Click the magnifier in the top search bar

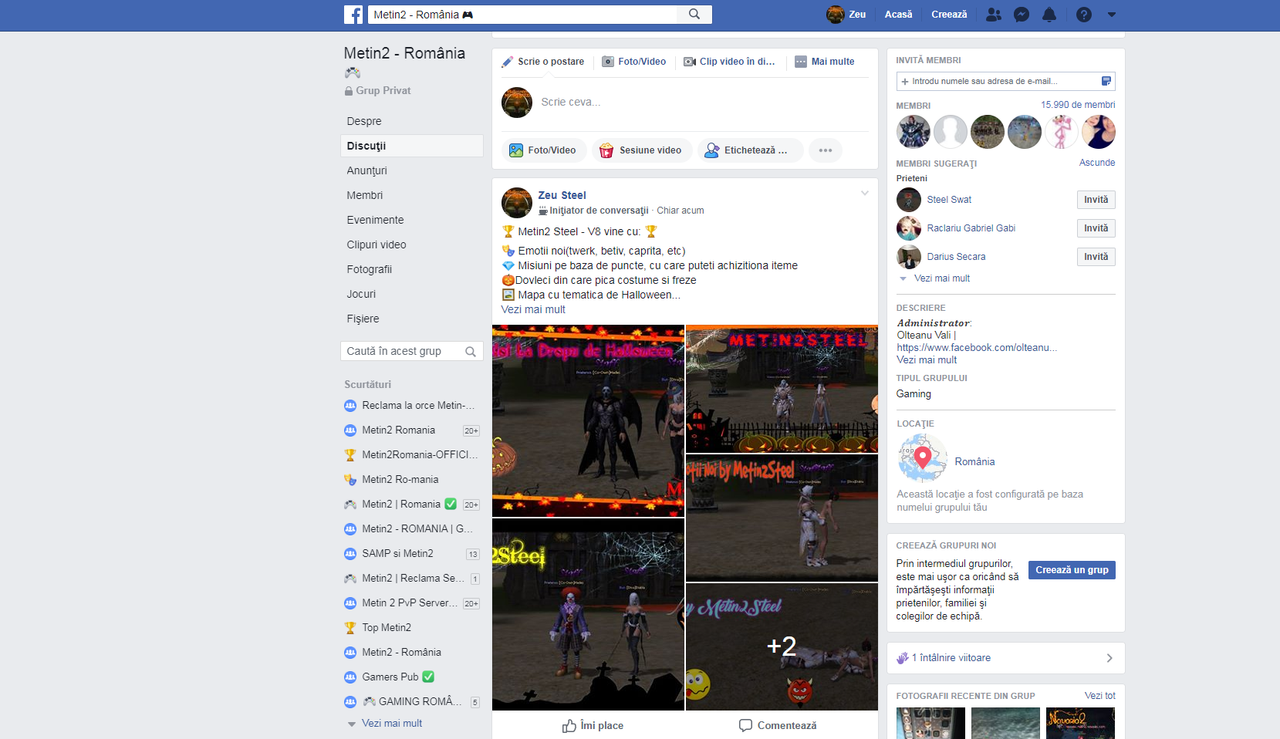tap(694, 14)
